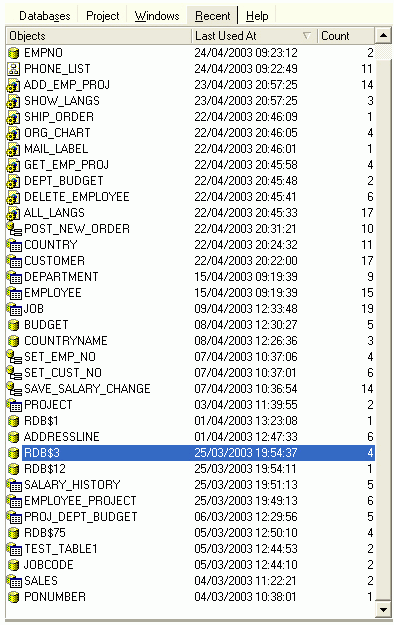Switch to the Project tab
Viewport: 394px width, 625px height.
(x=102, y=16)
